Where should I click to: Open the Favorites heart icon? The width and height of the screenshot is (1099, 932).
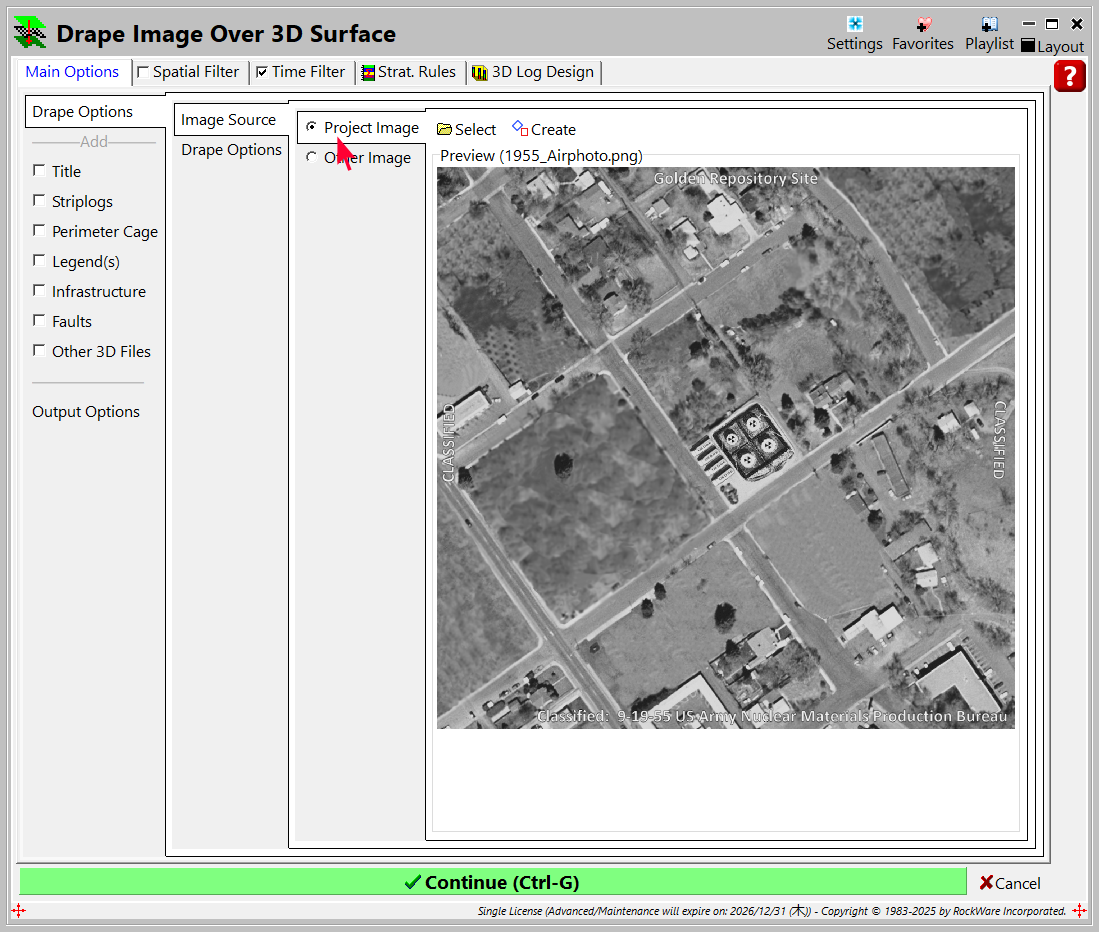click(922, 25)
